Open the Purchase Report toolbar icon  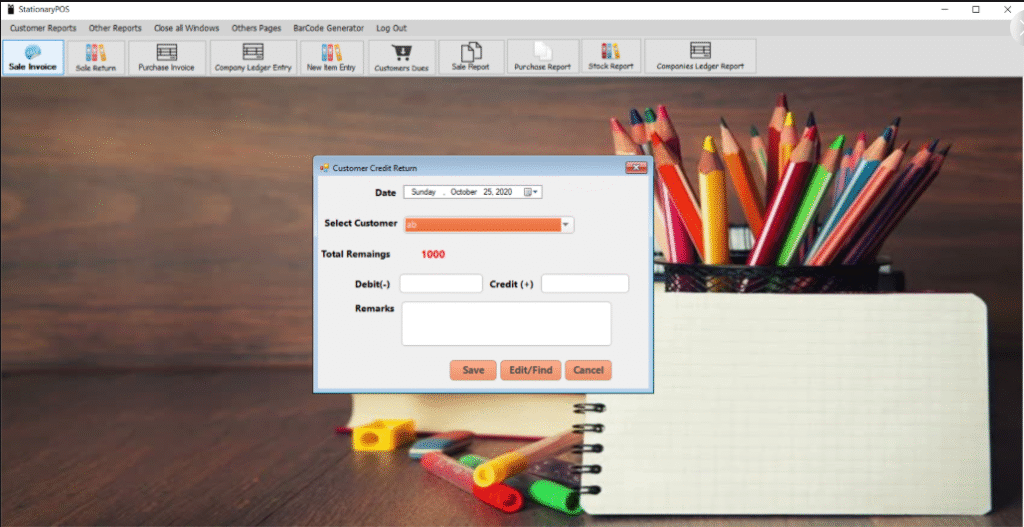[x=542, y=57]
